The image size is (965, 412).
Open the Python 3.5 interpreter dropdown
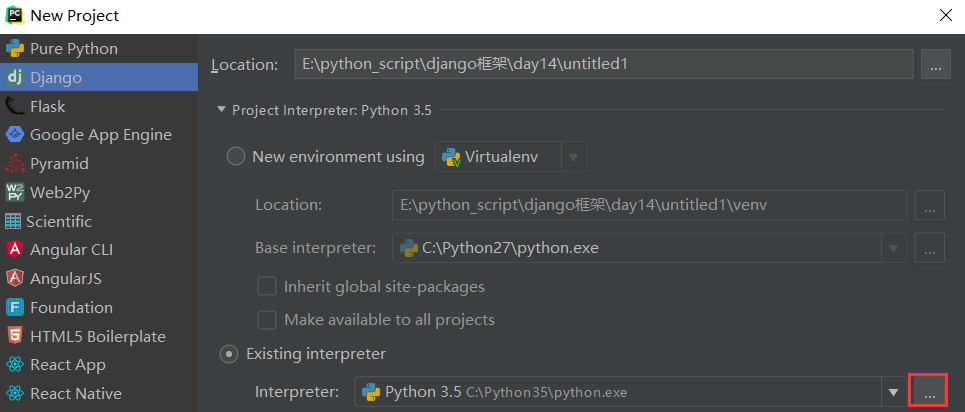point(893,392)
